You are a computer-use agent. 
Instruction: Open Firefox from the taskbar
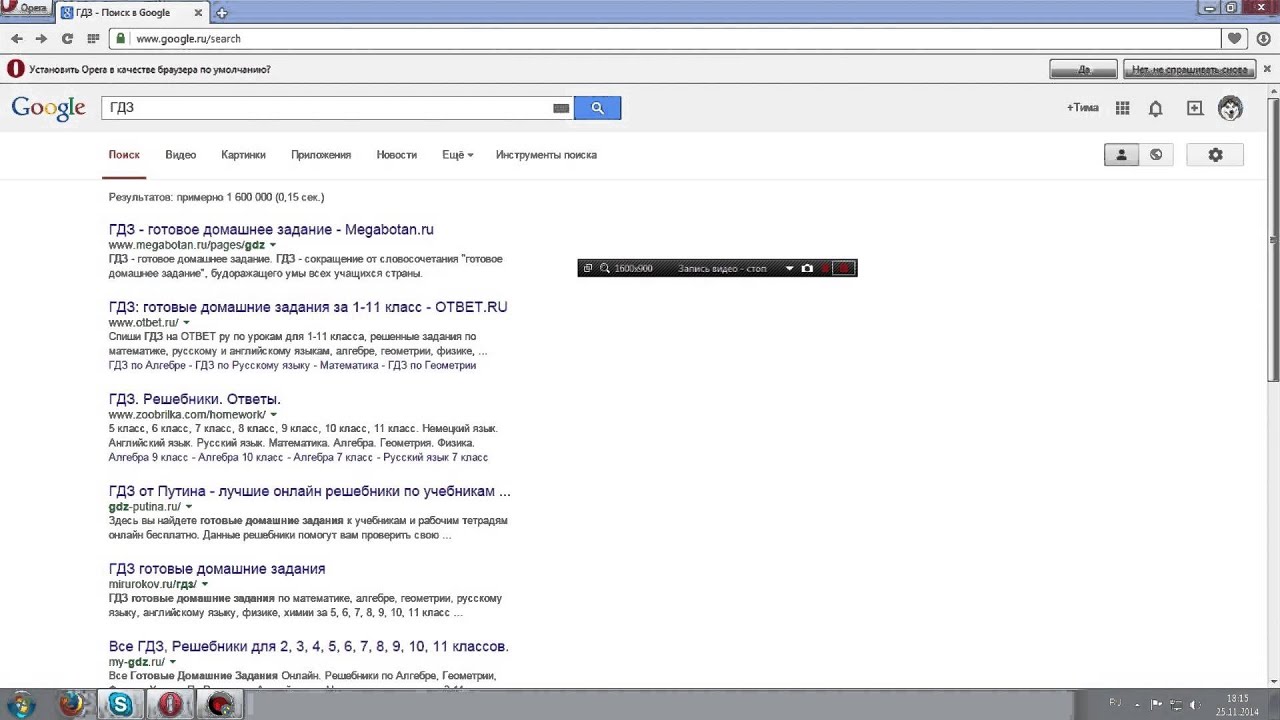72,704
